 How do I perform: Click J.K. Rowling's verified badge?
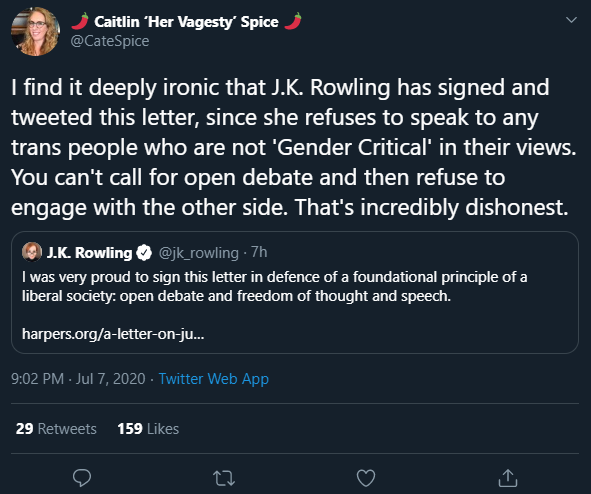coord(144,252)
